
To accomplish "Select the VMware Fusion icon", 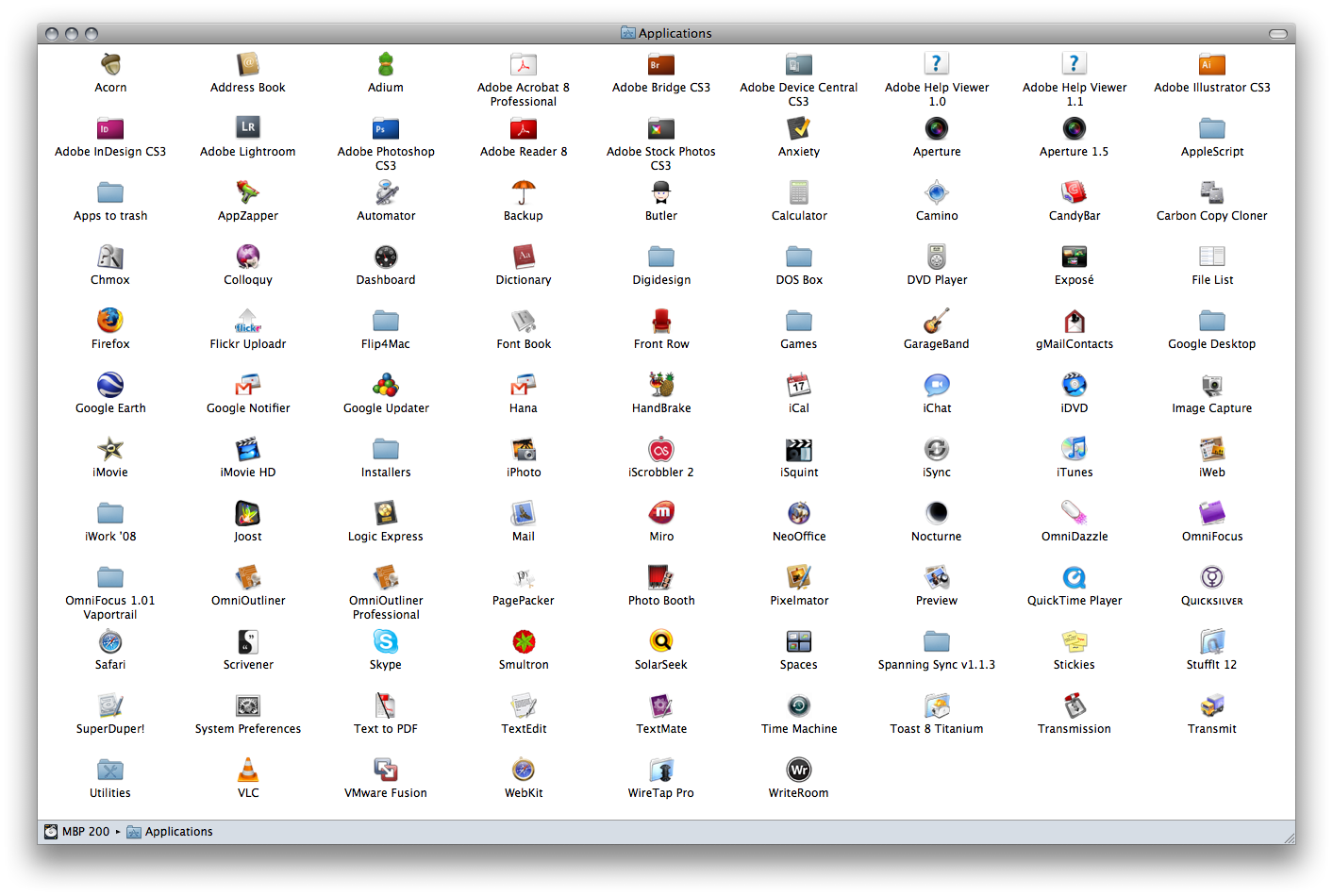I will (386, 770).
